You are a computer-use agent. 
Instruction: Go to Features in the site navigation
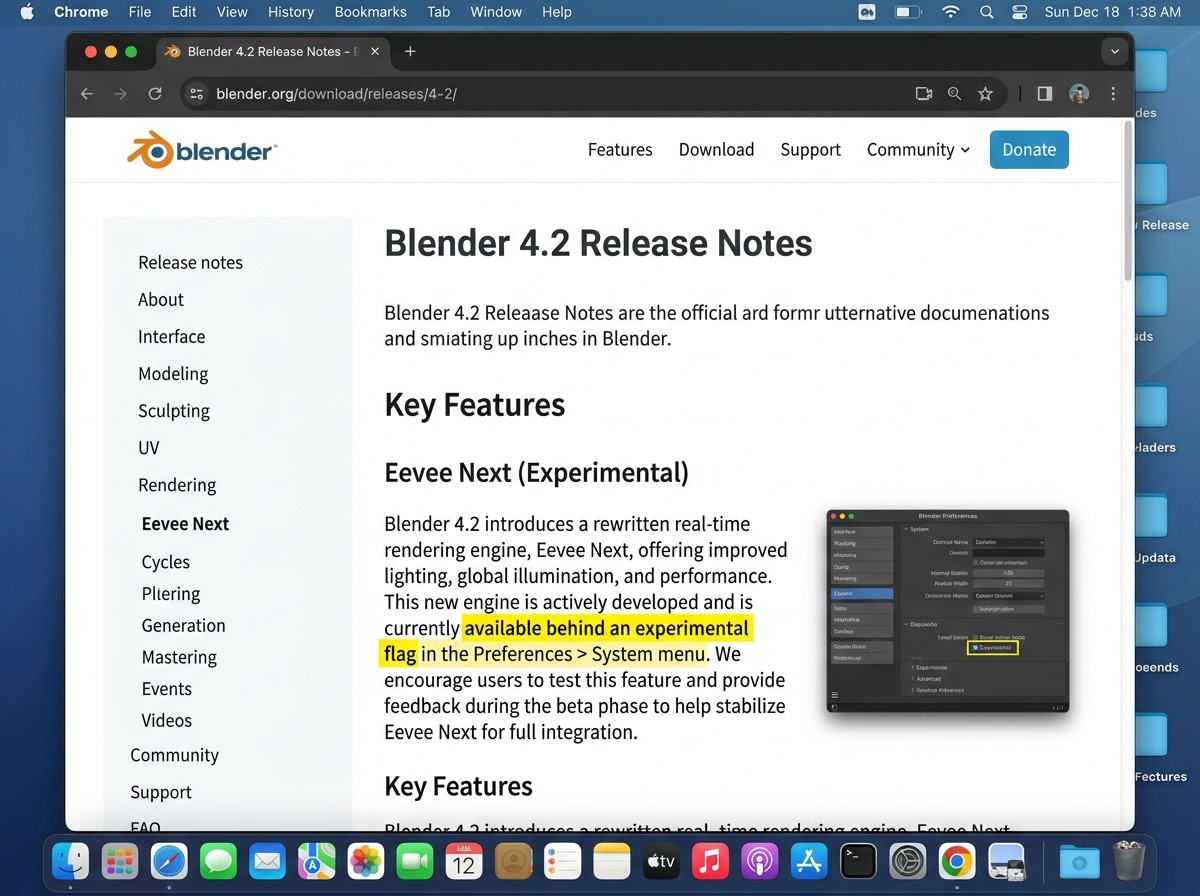point(620,150)
